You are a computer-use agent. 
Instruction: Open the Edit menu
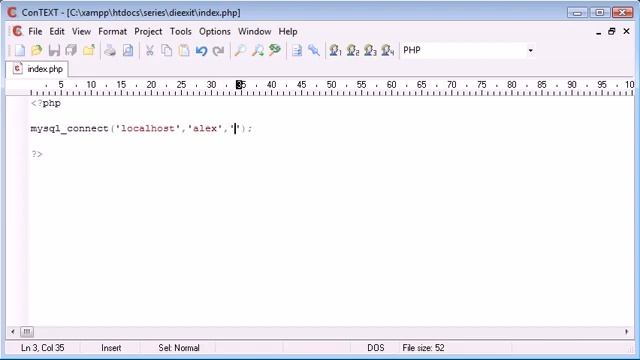tap(57, 31)
